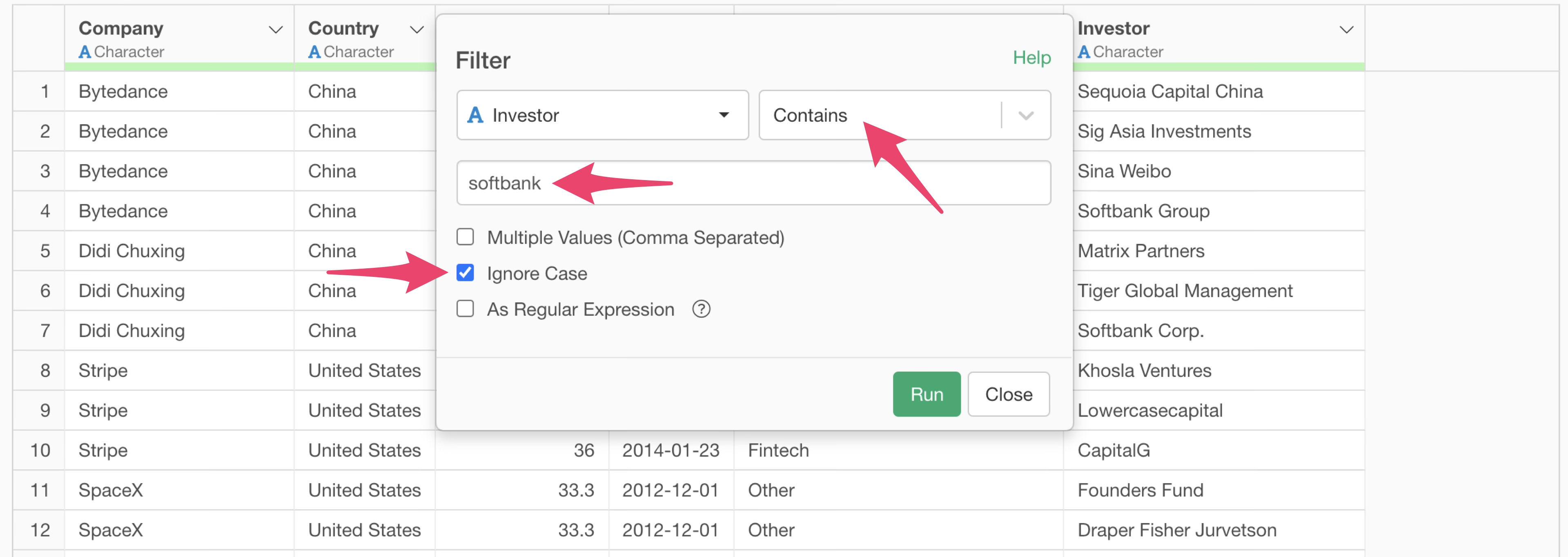This screenshot has height=557, width=1568.
Task: Close the Filter dialog
Action: coord(1008,394)
